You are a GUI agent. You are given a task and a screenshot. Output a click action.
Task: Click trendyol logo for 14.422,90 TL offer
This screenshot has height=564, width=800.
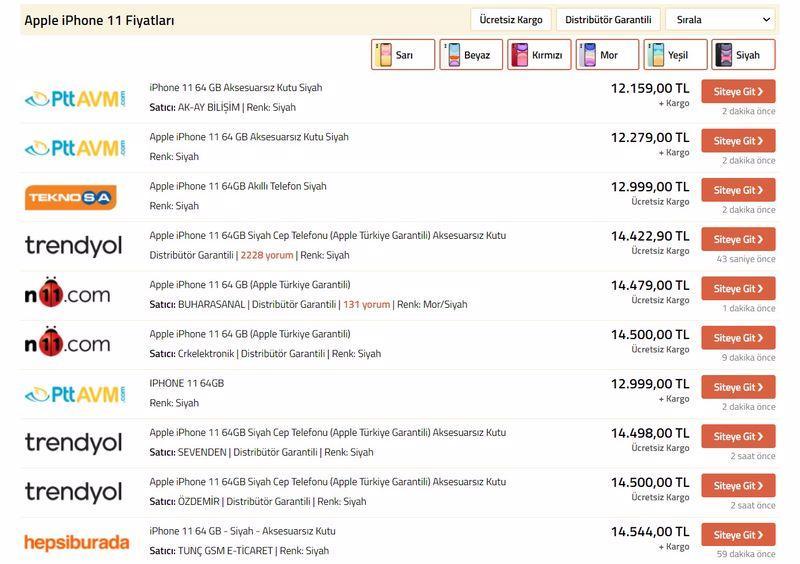[x=73, y=246]
